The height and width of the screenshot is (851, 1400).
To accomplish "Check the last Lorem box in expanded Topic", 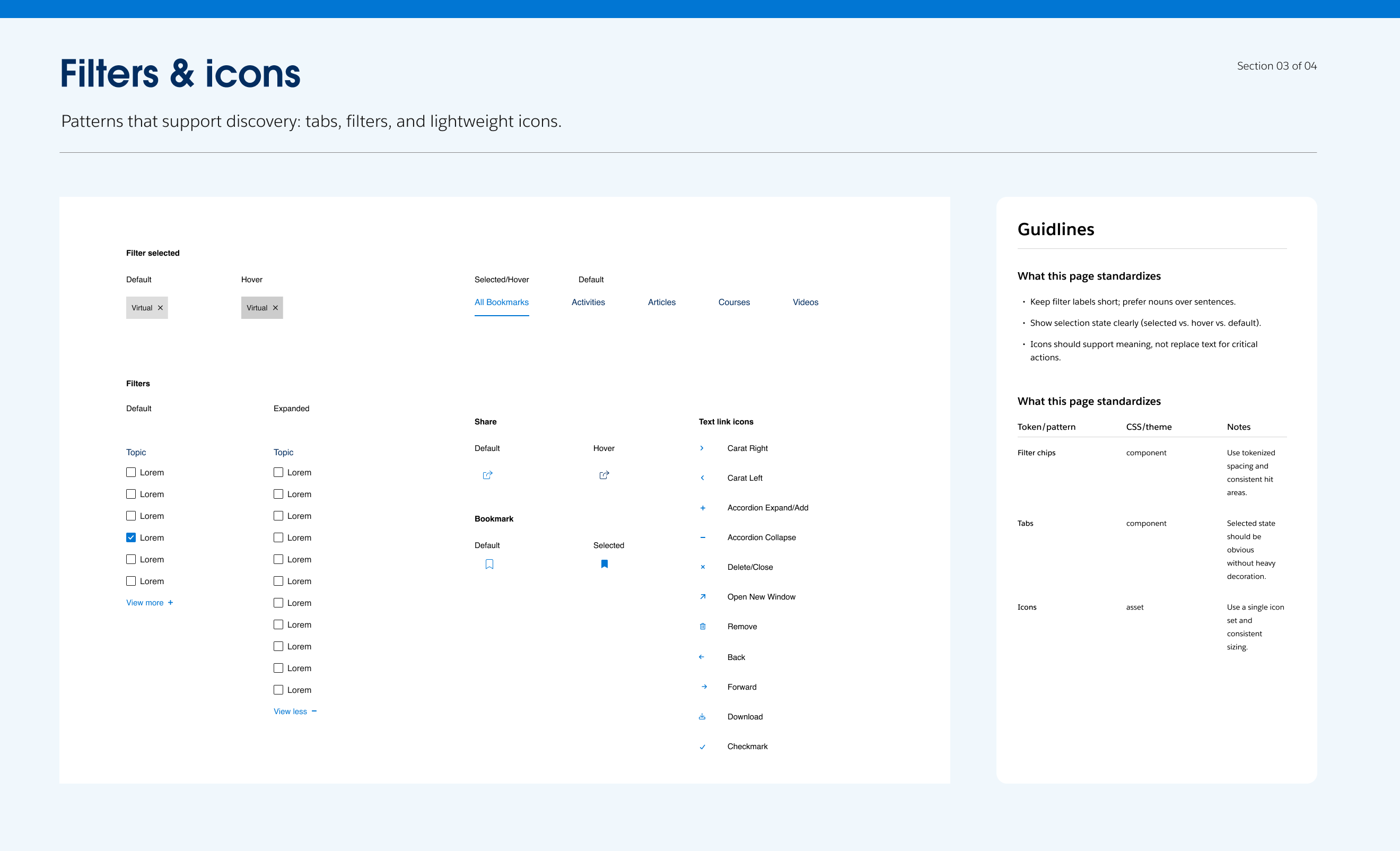I will coord(278,690).
